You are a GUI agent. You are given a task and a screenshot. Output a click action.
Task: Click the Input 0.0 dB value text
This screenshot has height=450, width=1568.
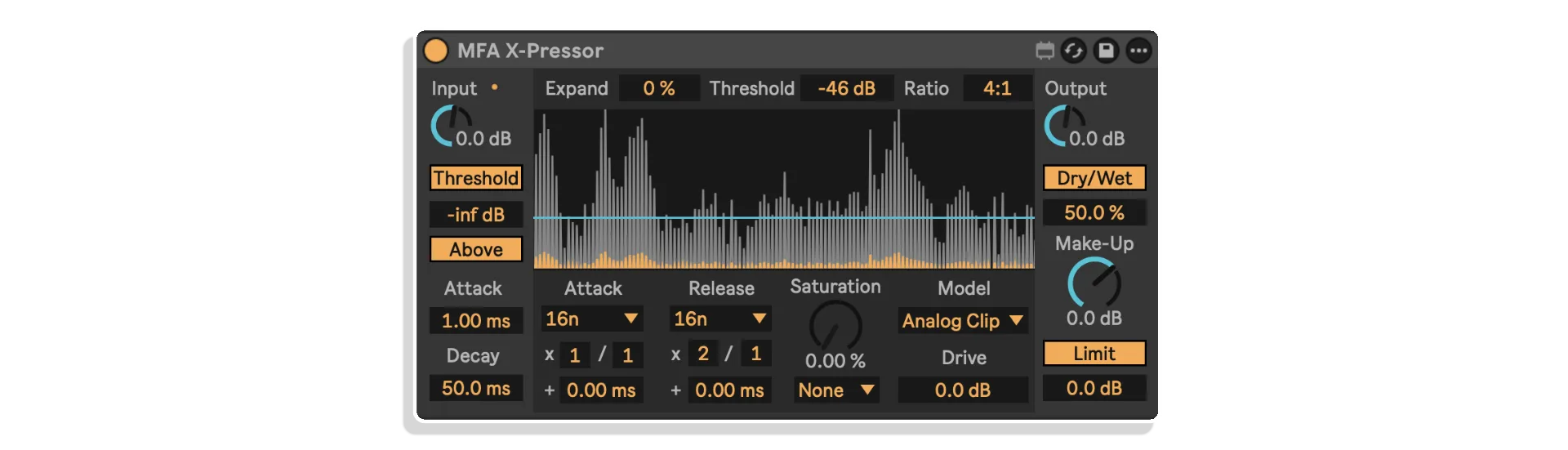point(483,139)
